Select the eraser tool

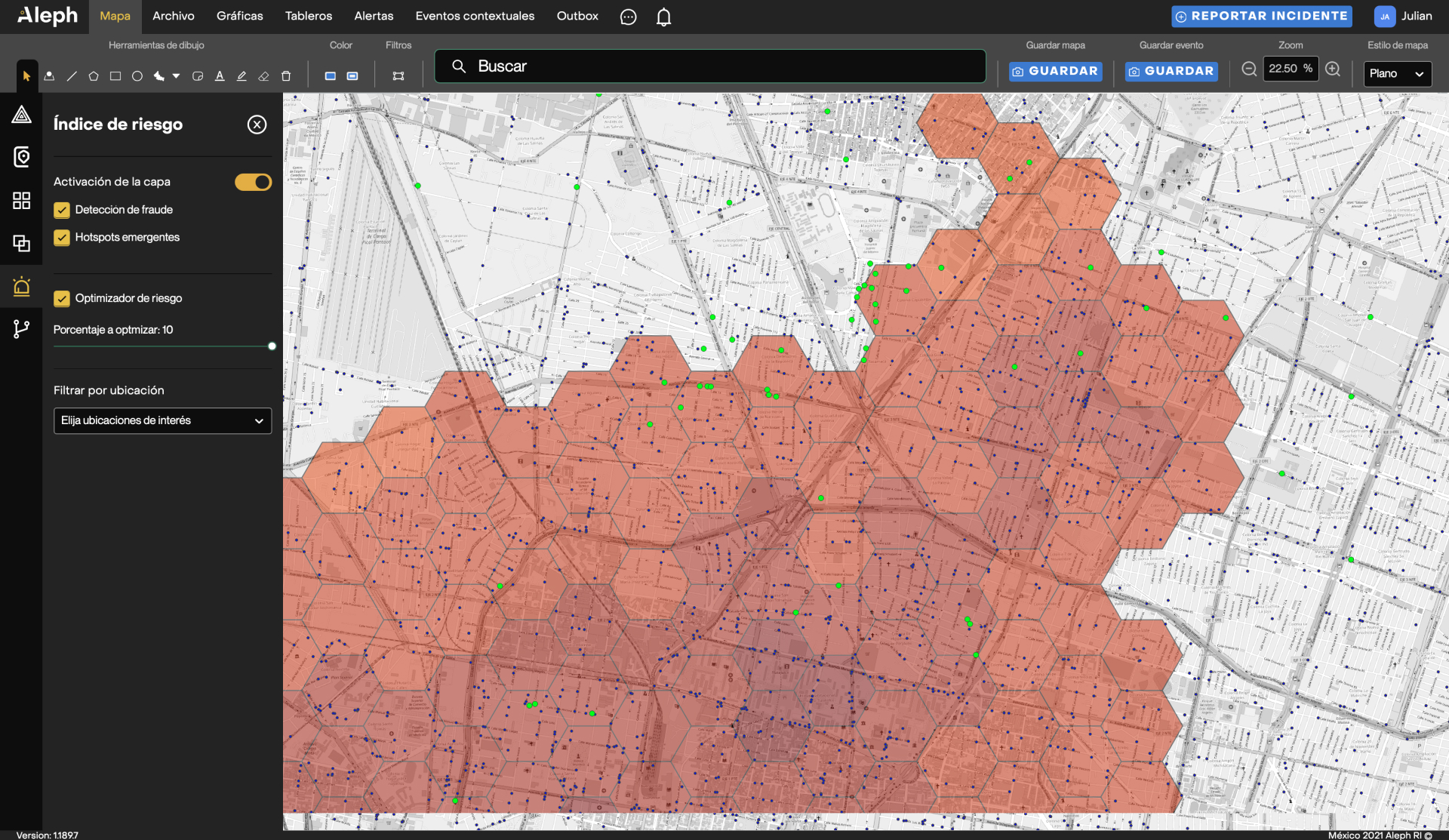pos(263,75)
